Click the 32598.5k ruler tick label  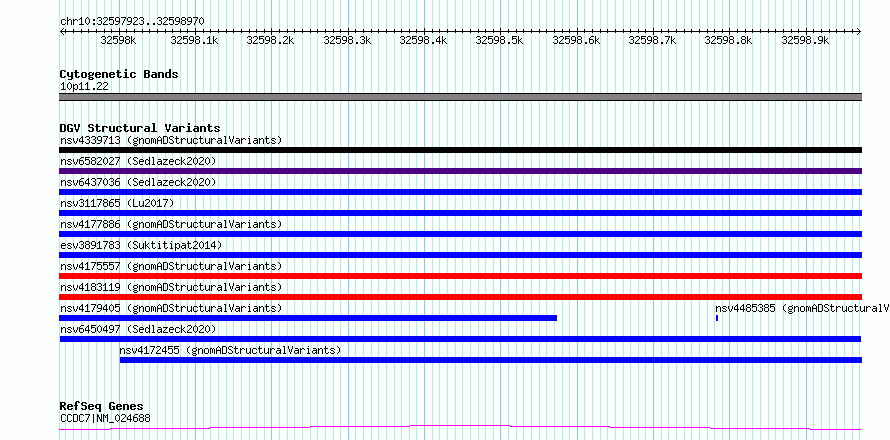(x=499, y=40)
